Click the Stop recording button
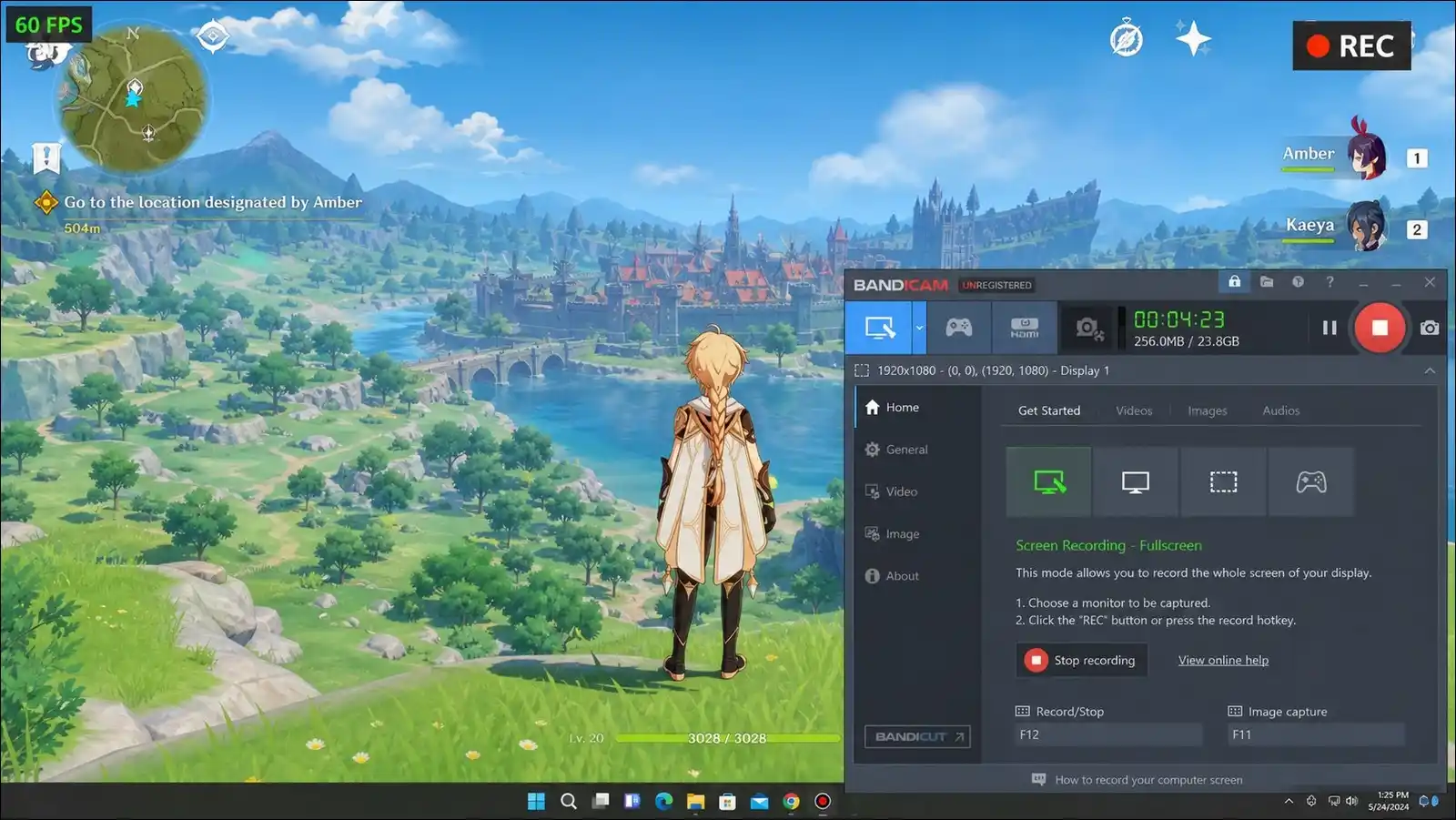Screen dimensions: 1456x820 pos(1082,660)
